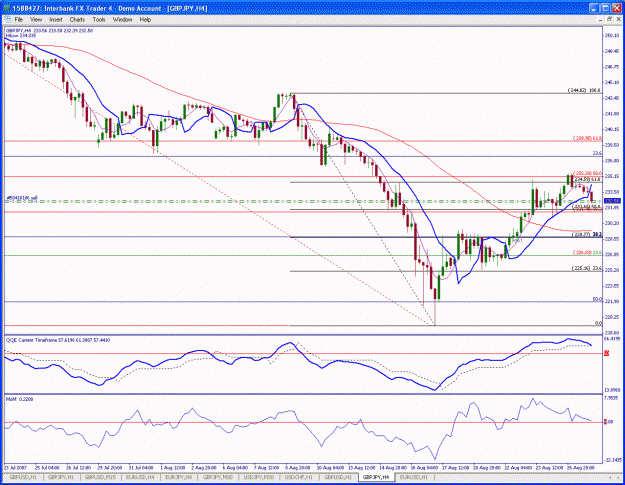Switch to the EURUSD,H4 chart tab
The width and height of the screenshot is (625, 485).
140,477
